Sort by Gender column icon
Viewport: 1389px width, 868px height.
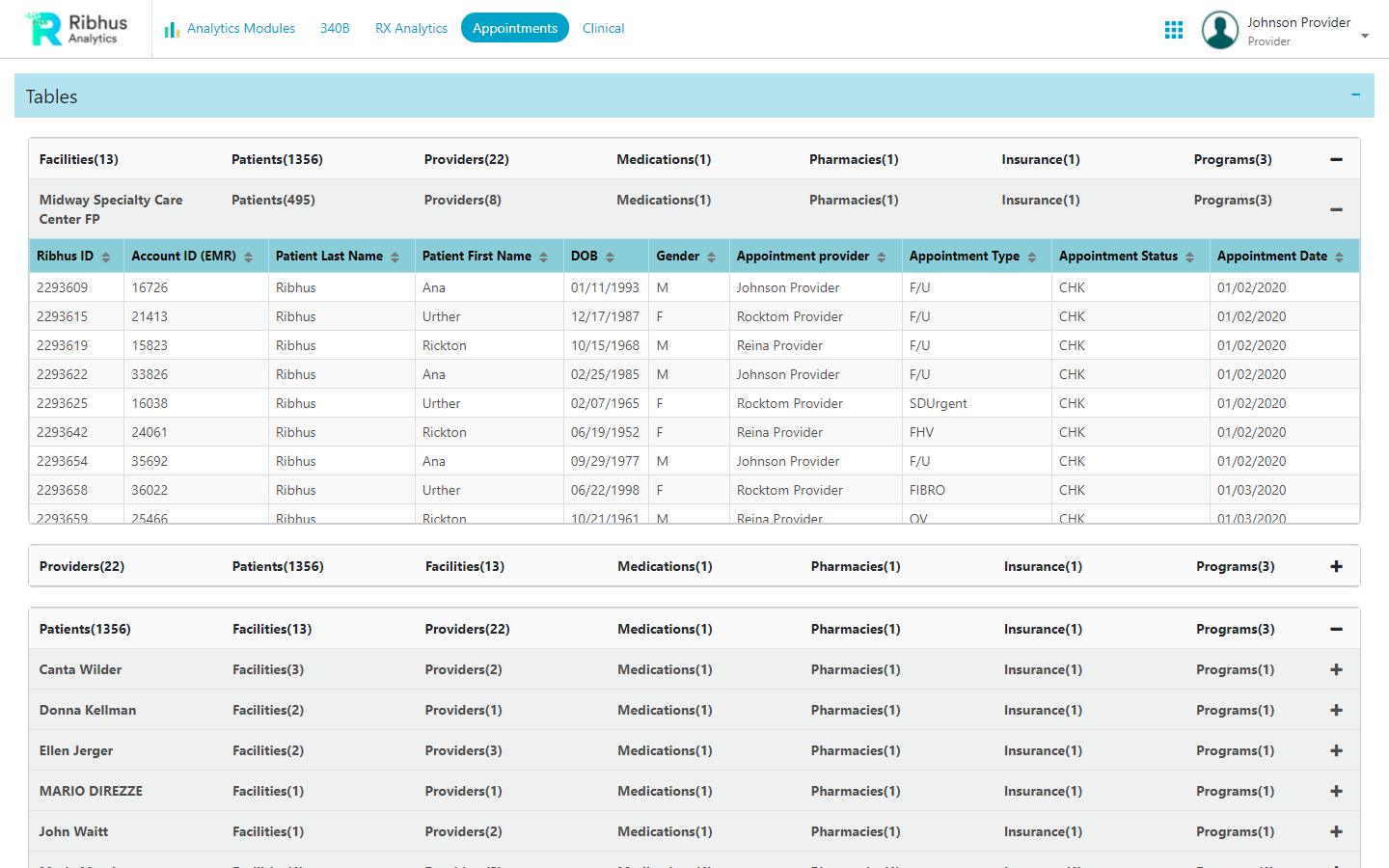711,257
